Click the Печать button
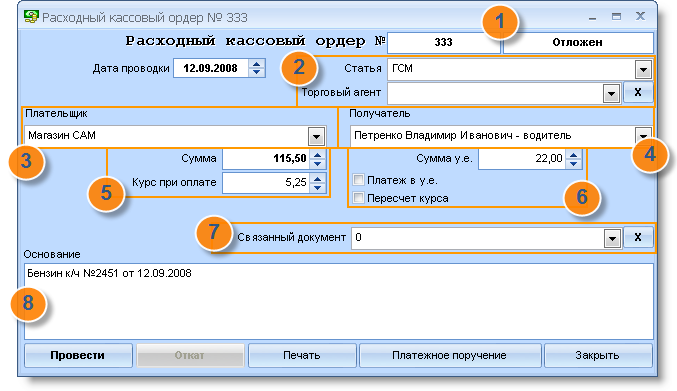This screenshot has height=391, width=677. click(302, 355)
